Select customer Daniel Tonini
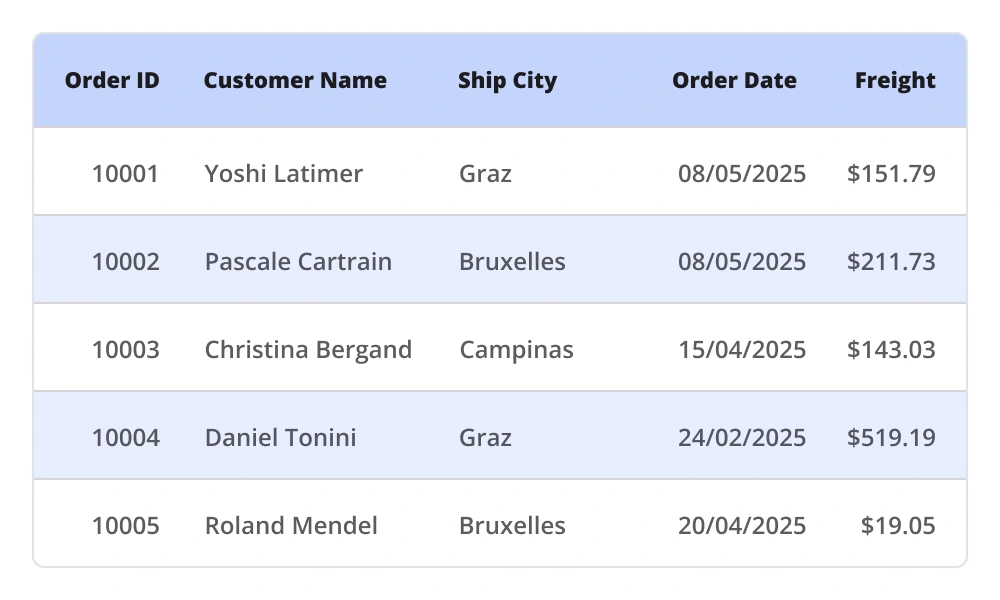The height and width of the screenshot is (600, 1000). (281, 438)
